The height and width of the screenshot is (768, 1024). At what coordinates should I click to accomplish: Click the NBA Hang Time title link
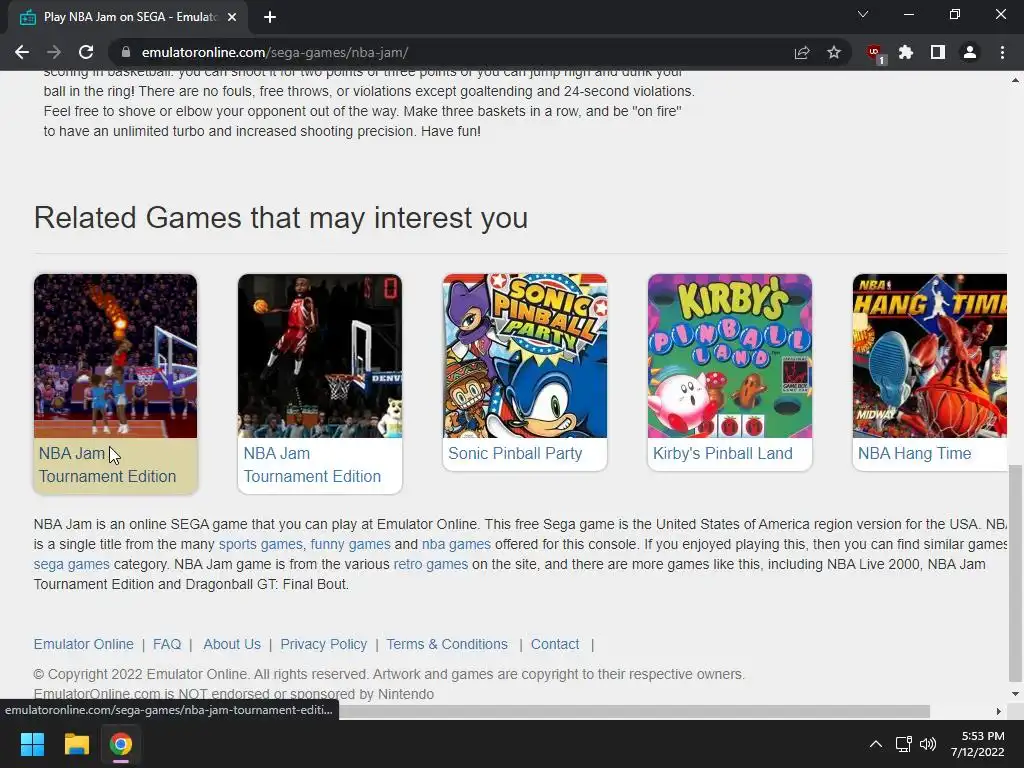[x=914, y=453]
